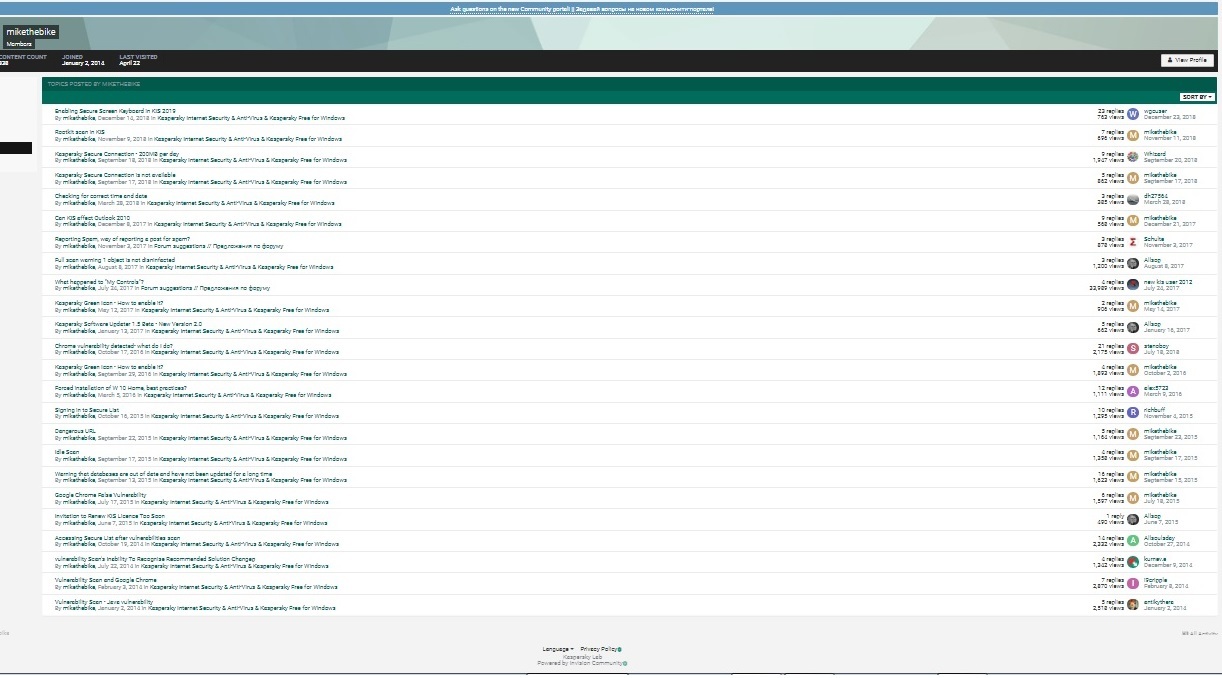Open wgouser's avatar in Secure Screen Keyboard row

(1133, 114)
